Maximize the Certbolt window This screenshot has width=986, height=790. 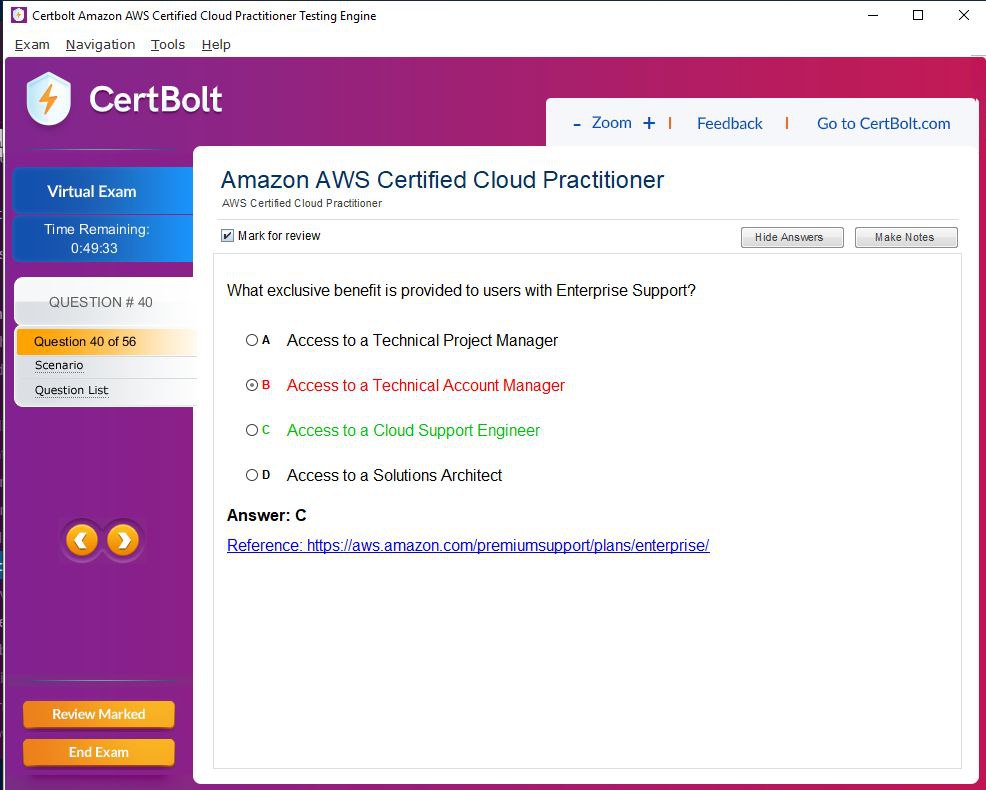pyautogui.click(x=918, y=15)
